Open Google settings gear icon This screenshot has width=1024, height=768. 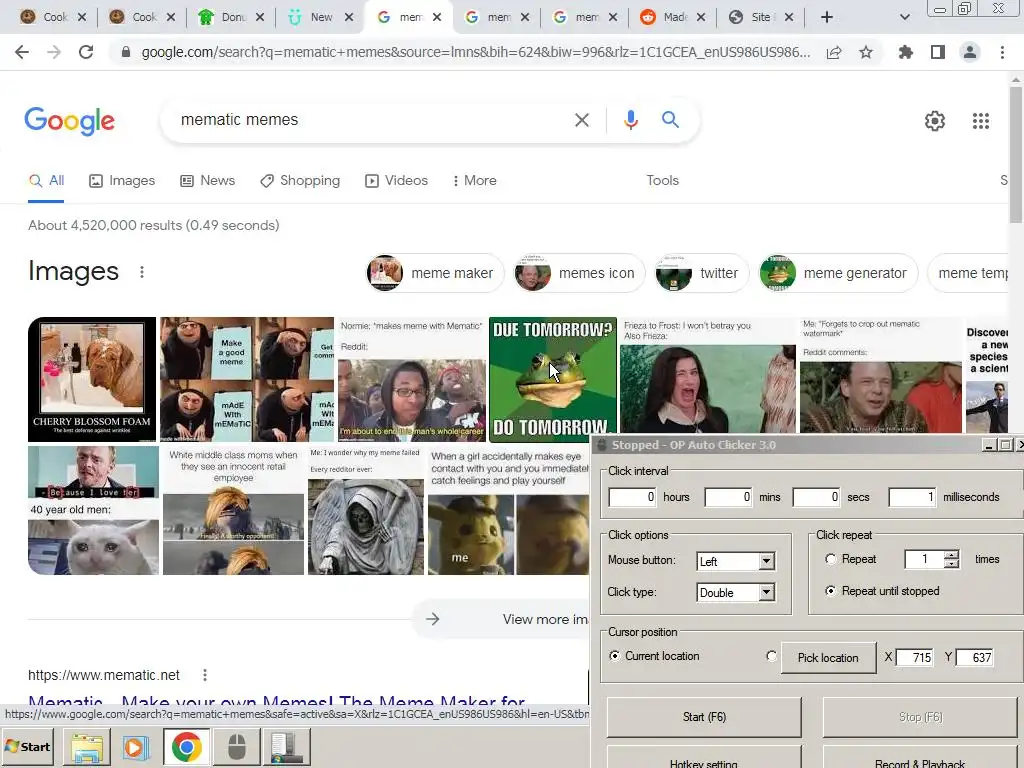point(935,121)
